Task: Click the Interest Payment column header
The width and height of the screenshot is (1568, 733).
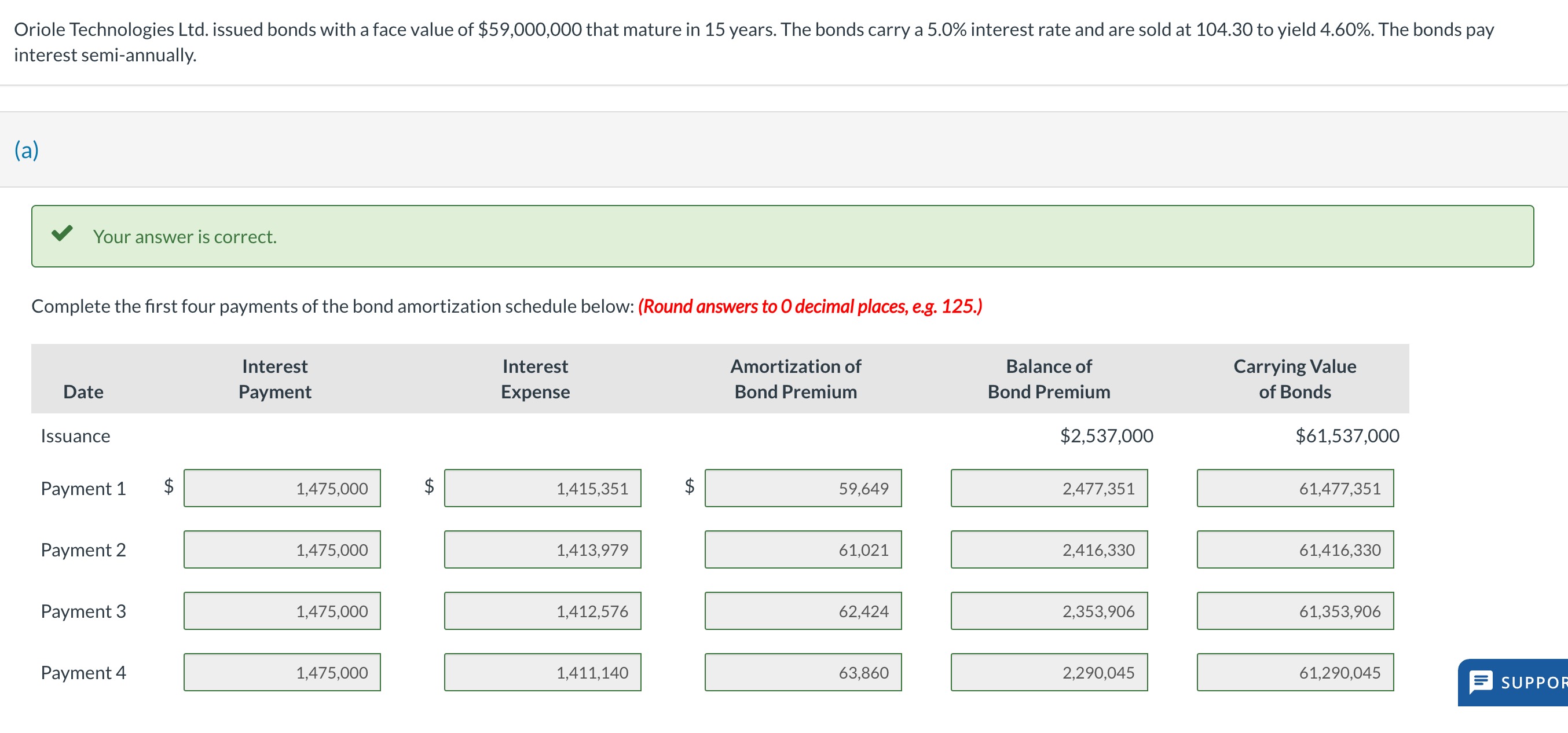Action: point(274,379)
